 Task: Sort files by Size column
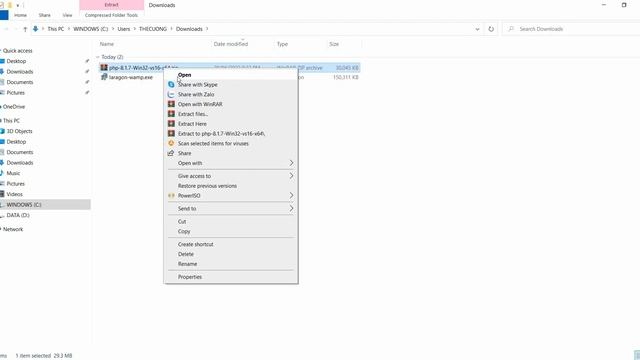click(x=334, y=44)
